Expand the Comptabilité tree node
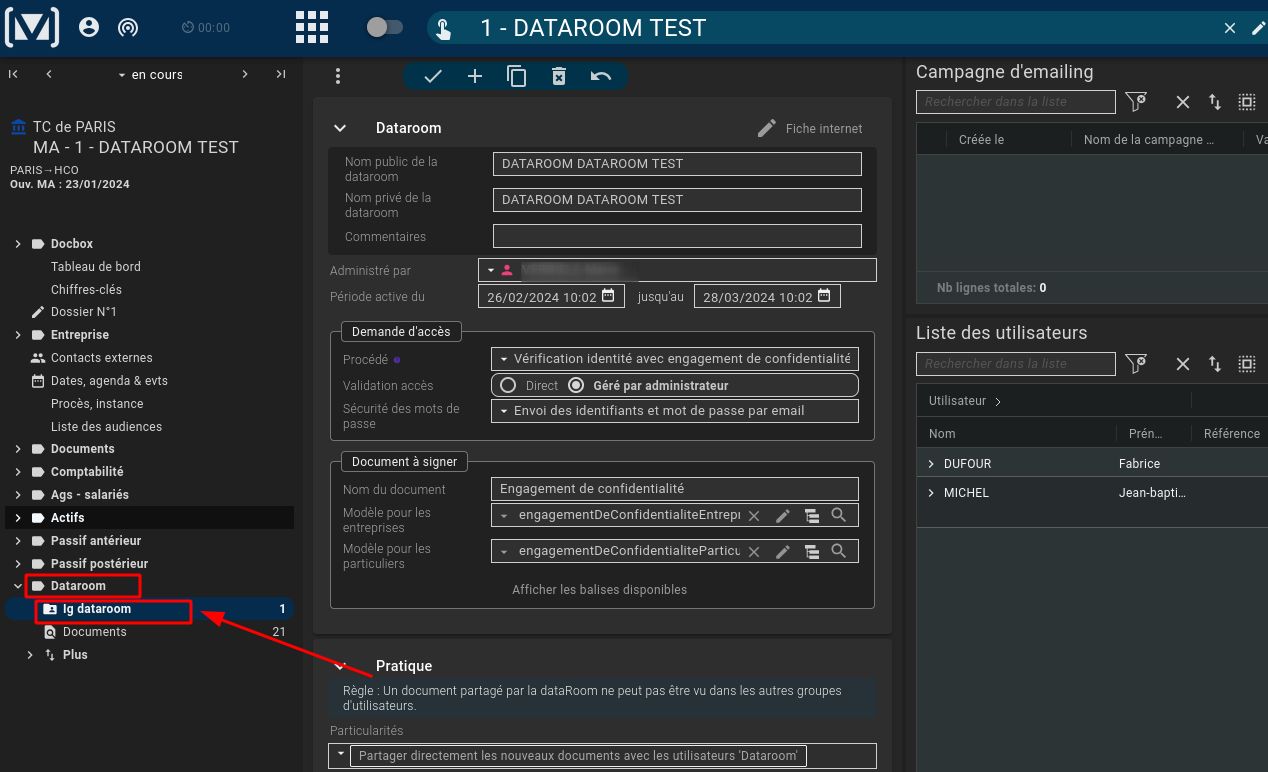 (x=18, y=472)
